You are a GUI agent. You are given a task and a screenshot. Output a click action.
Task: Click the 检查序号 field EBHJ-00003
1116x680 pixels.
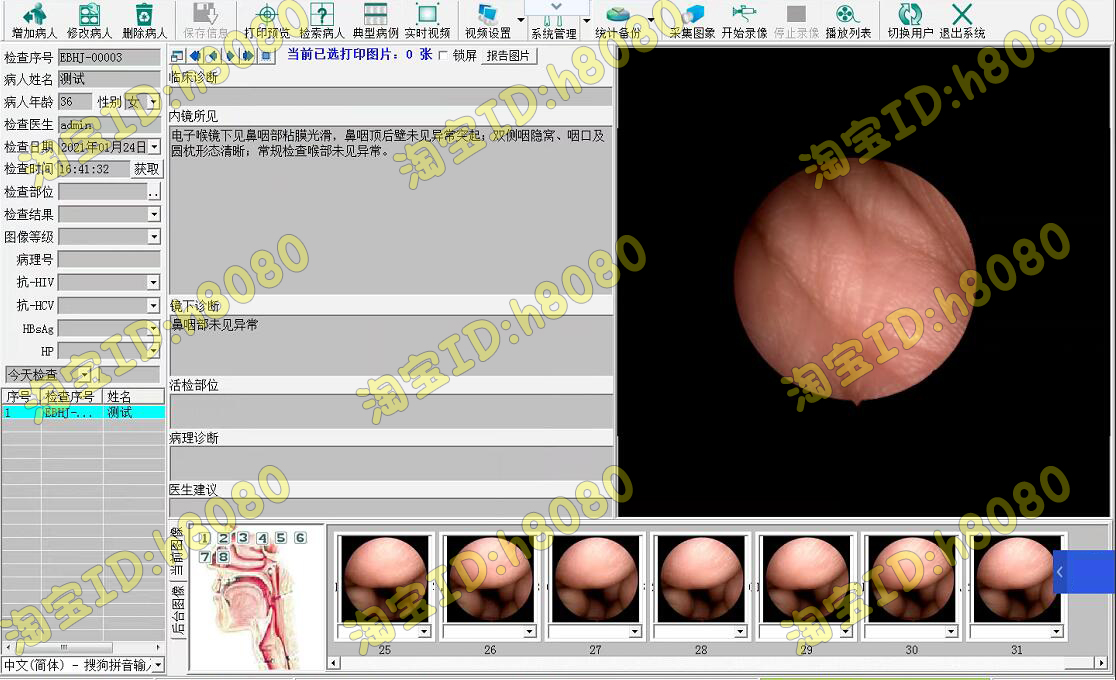point(110,58)
